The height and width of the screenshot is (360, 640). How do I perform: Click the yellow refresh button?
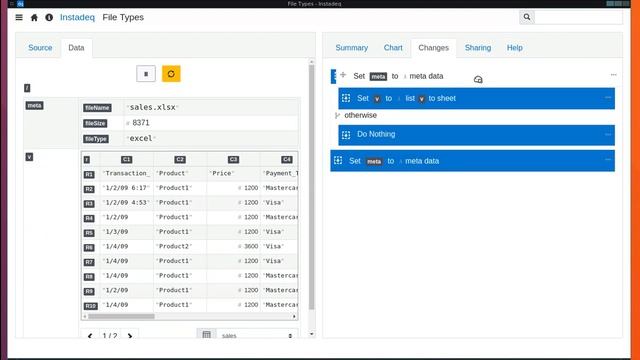pos(171,74)
